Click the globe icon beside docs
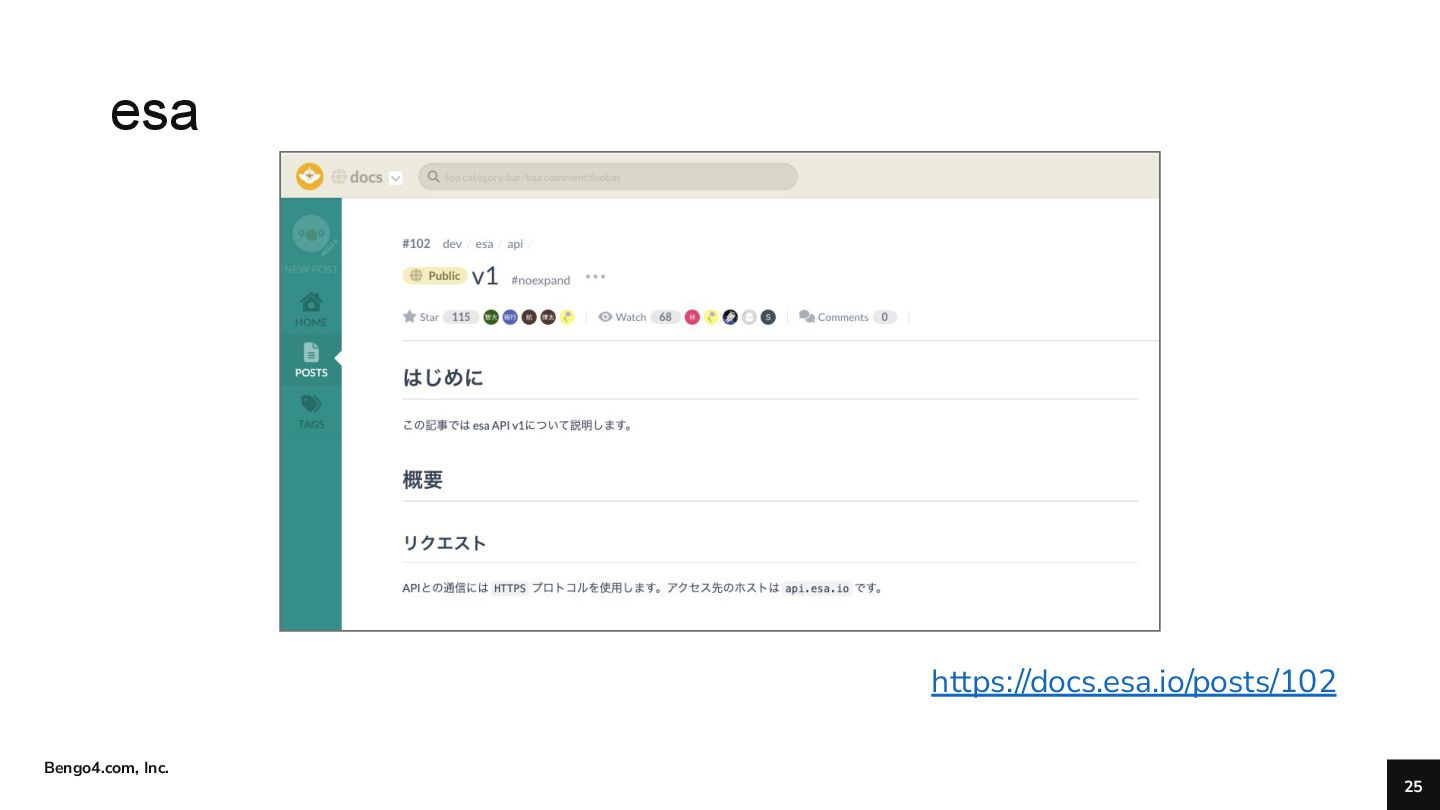 coord(339,177)
